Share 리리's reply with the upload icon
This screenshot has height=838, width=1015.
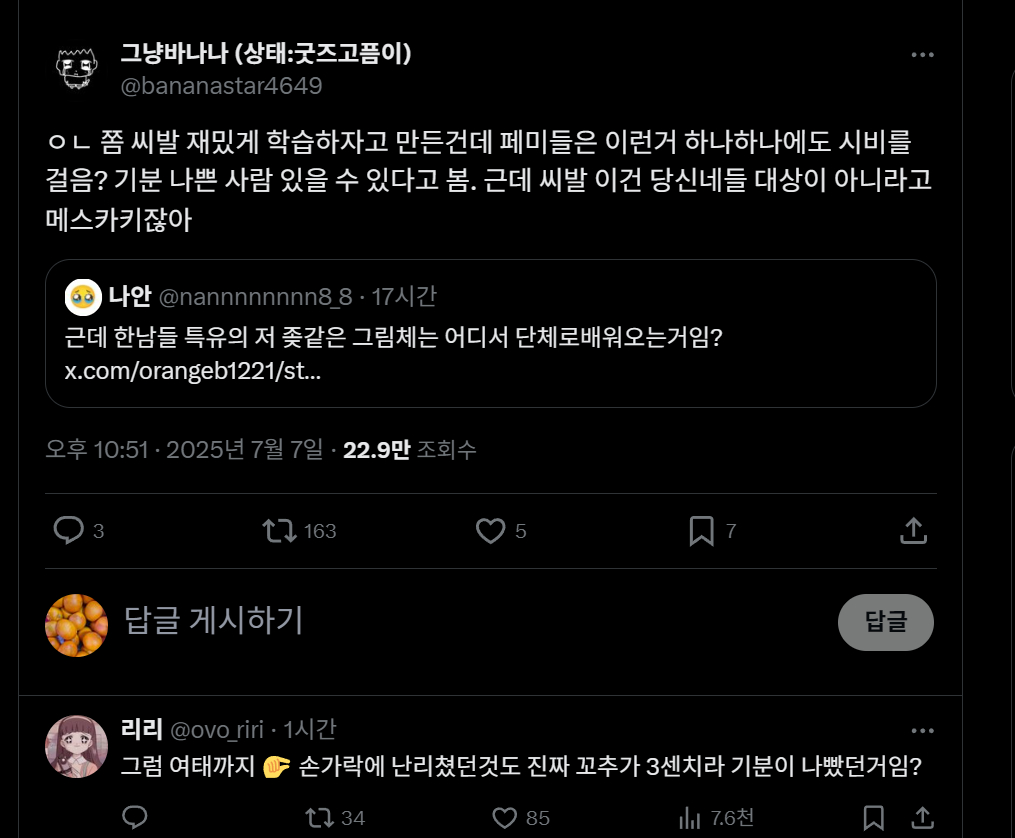click(x=922, y=818)
